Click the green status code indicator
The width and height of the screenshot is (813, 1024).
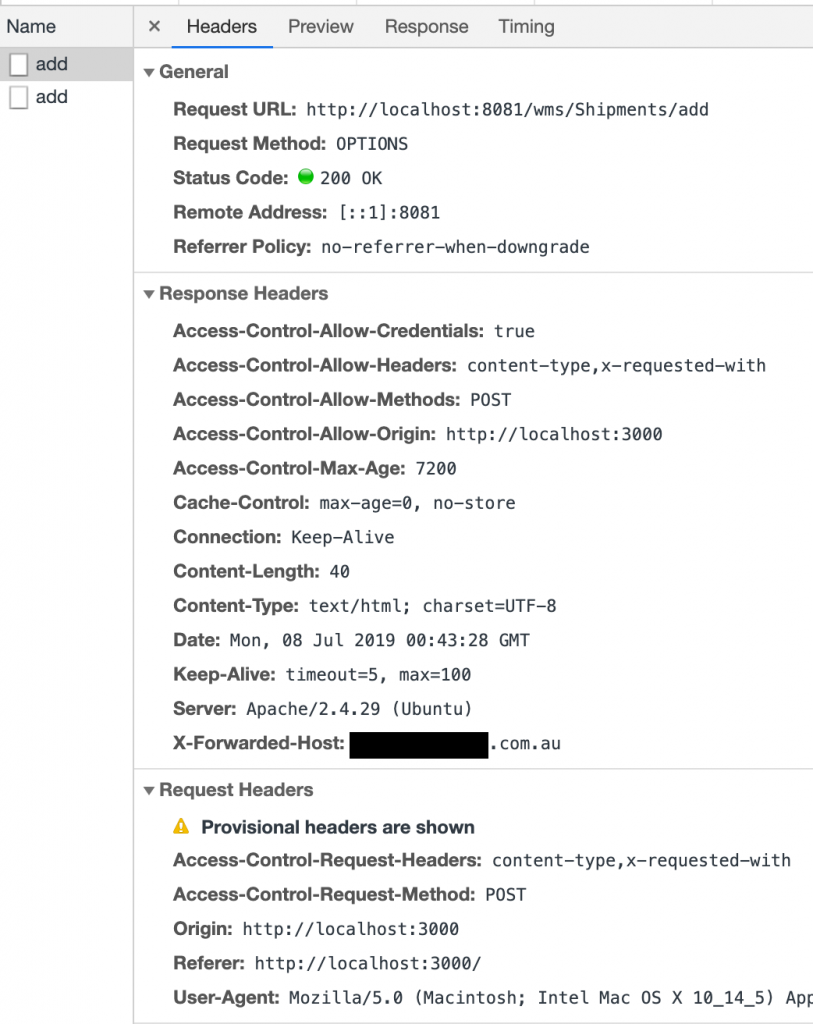coord(306,176)
